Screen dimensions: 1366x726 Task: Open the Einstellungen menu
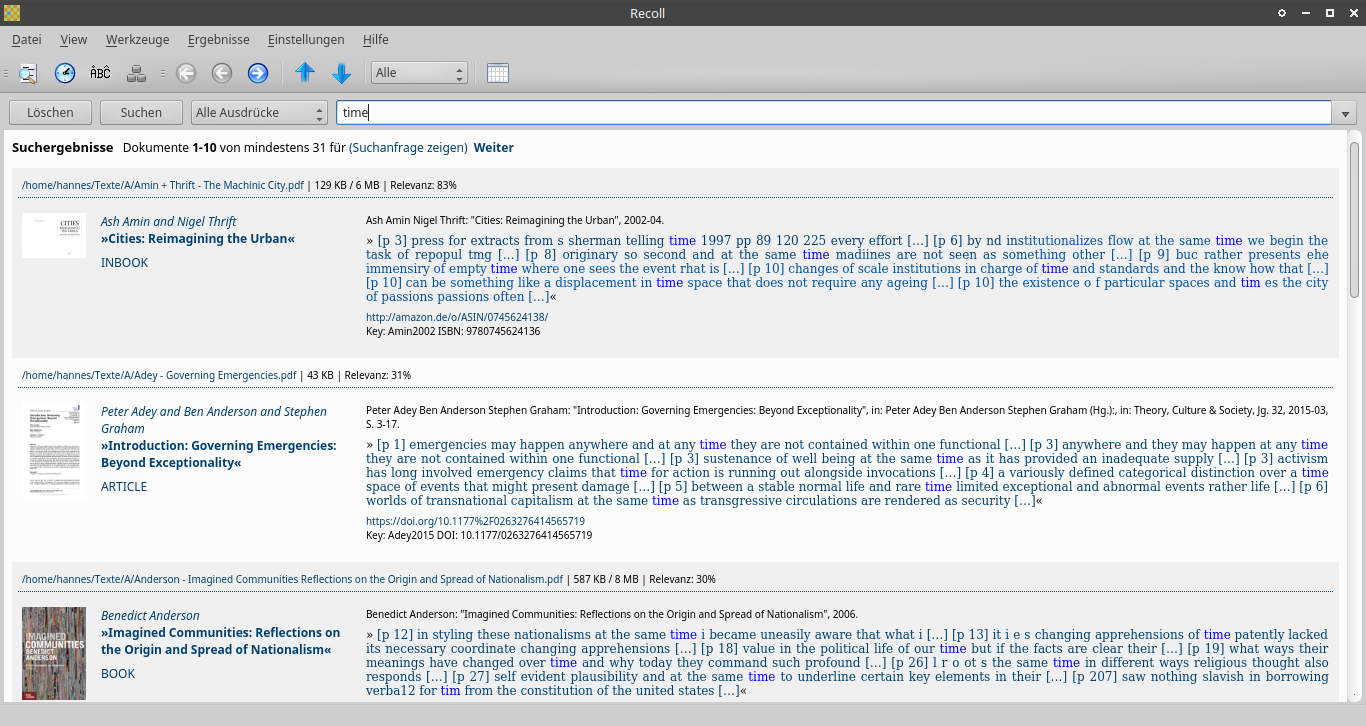(x=306, y=40)
